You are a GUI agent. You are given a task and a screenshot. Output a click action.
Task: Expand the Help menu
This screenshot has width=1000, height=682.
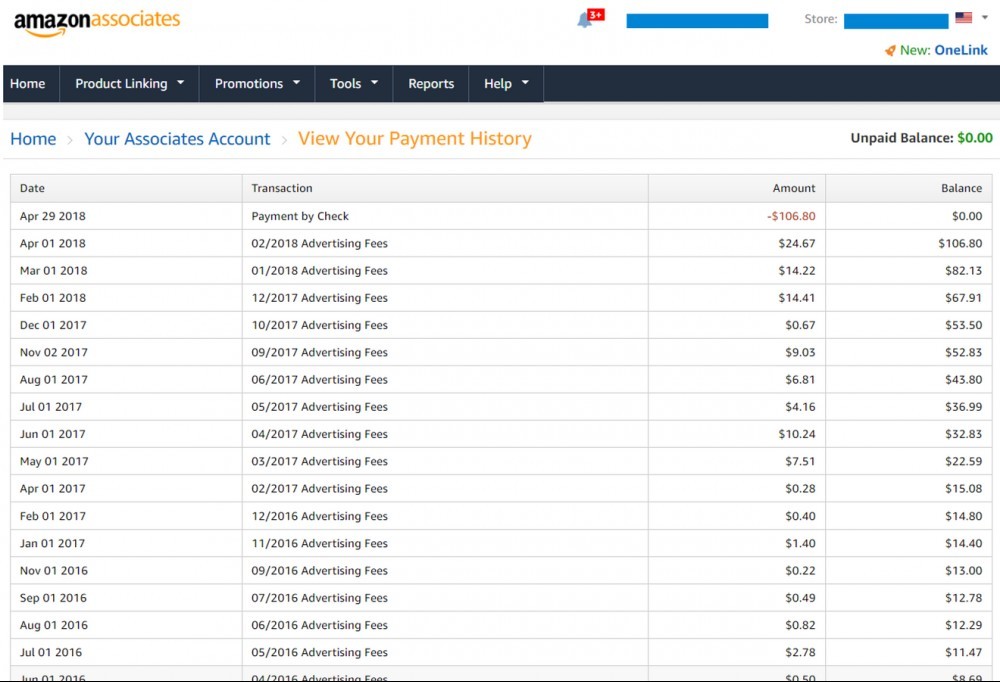[506, 84]
